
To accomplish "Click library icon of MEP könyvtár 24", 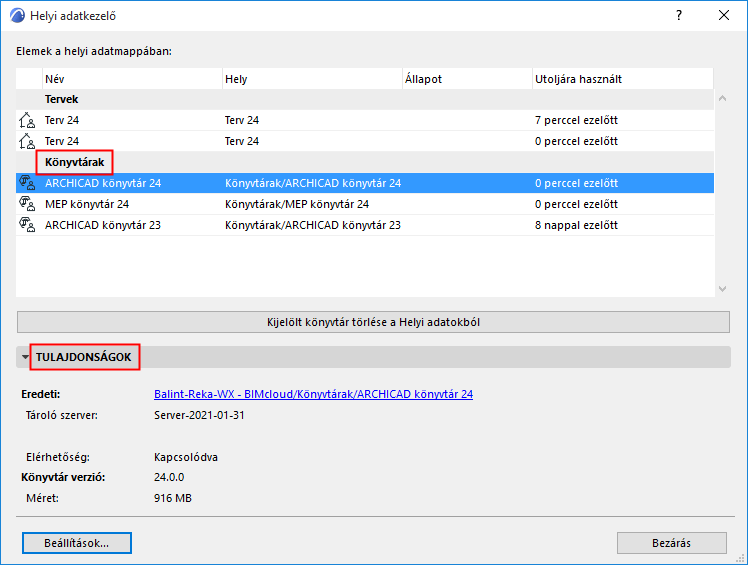I will pyautogui.click(x=27, y=204).
